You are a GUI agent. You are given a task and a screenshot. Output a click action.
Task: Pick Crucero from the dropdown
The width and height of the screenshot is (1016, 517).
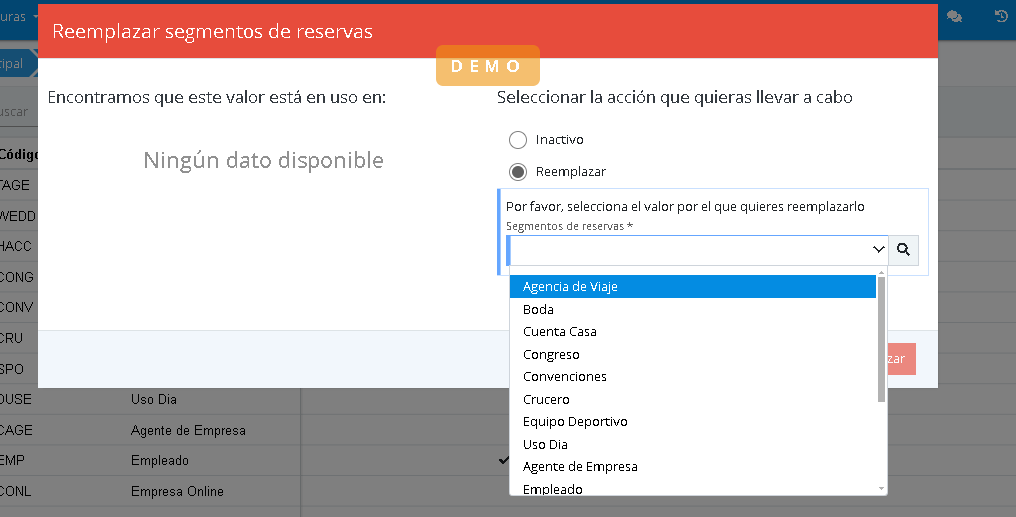coord(546,400)
